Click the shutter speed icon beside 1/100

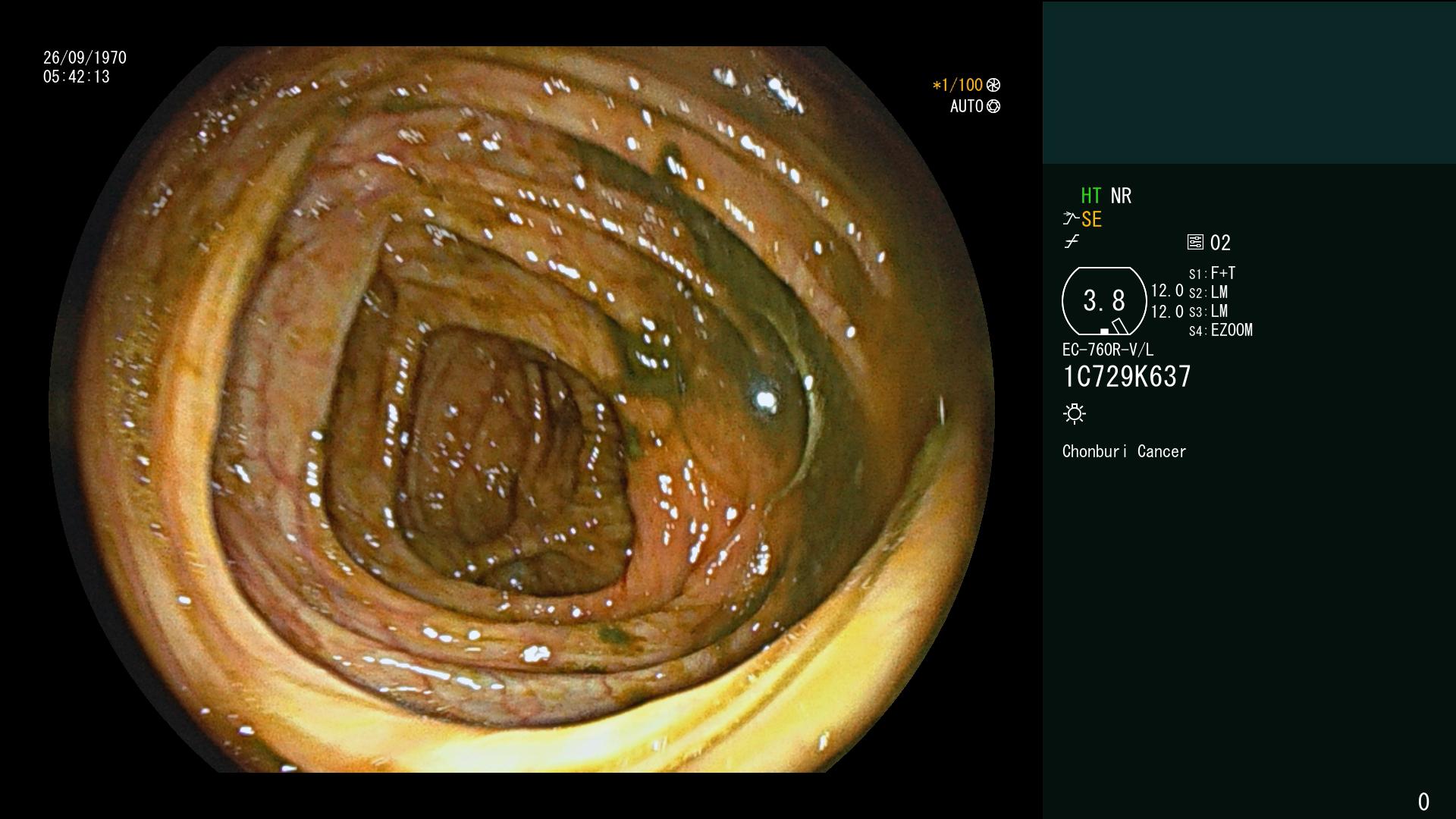[993, 85]
